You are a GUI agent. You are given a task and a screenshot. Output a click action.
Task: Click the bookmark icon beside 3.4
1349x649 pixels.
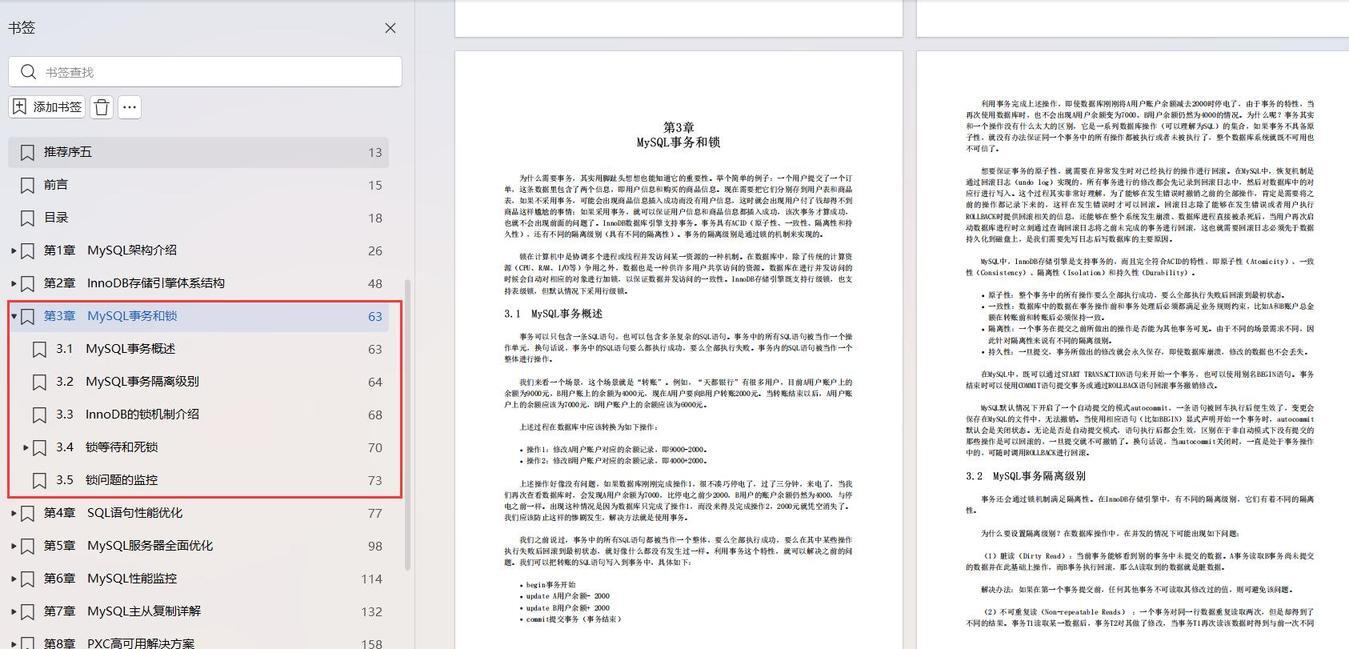pos(39,448)
